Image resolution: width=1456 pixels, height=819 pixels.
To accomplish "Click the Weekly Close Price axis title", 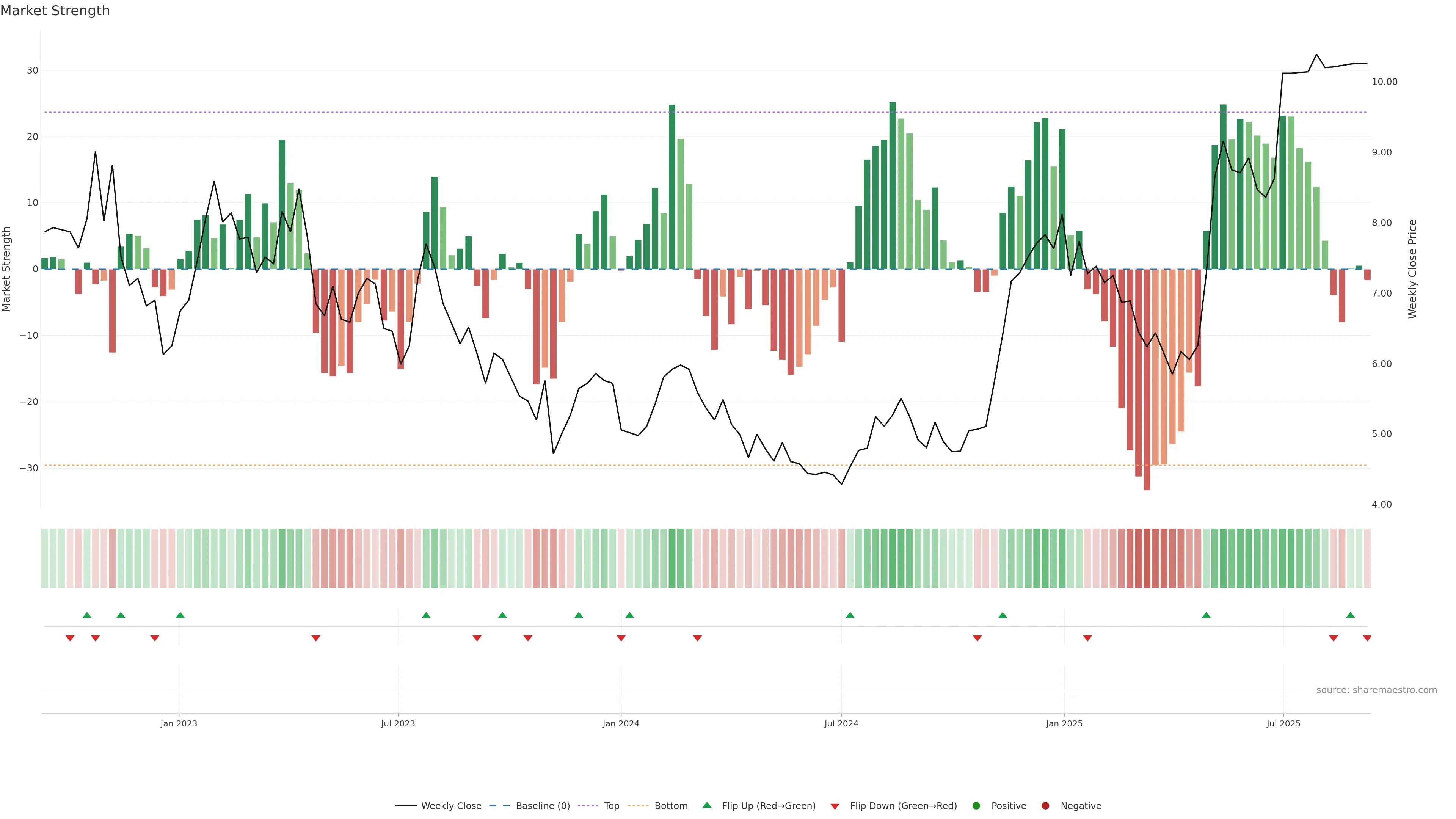I will [1412, 269].
